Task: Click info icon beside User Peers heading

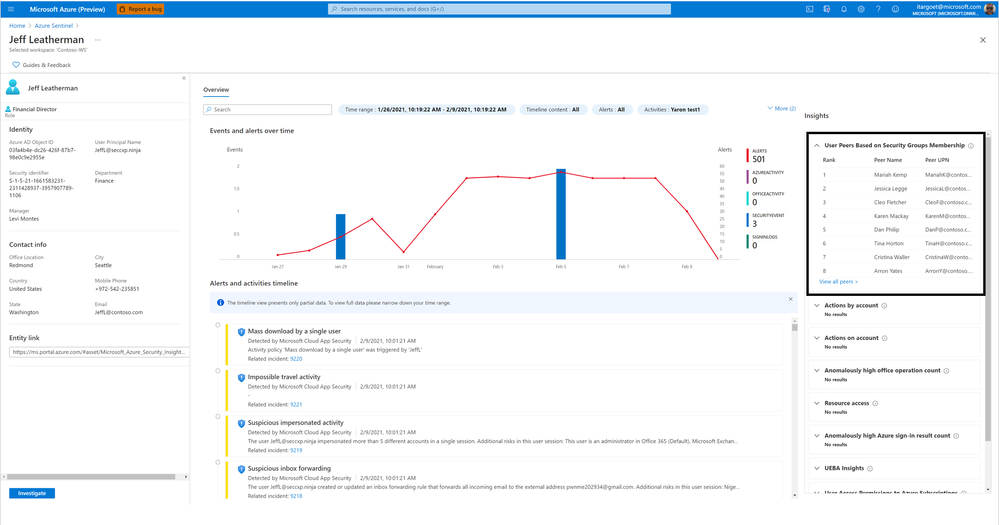Action: coord(971,146)
